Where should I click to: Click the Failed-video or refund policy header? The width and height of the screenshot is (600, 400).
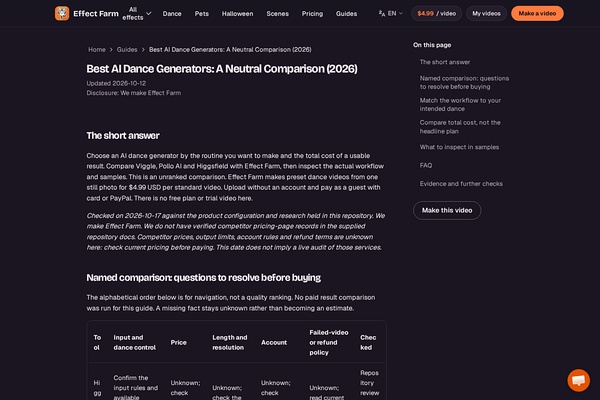pyautogui.click(x=329, y=342)
